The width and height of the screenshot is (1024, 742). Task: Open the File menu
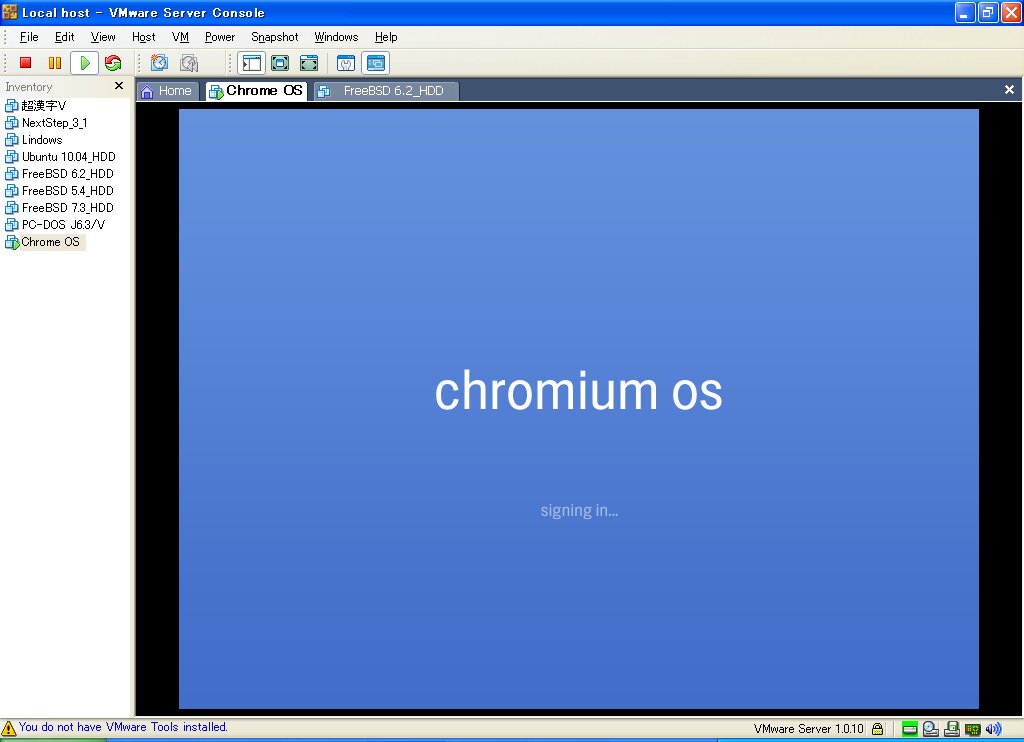(29, 37)
